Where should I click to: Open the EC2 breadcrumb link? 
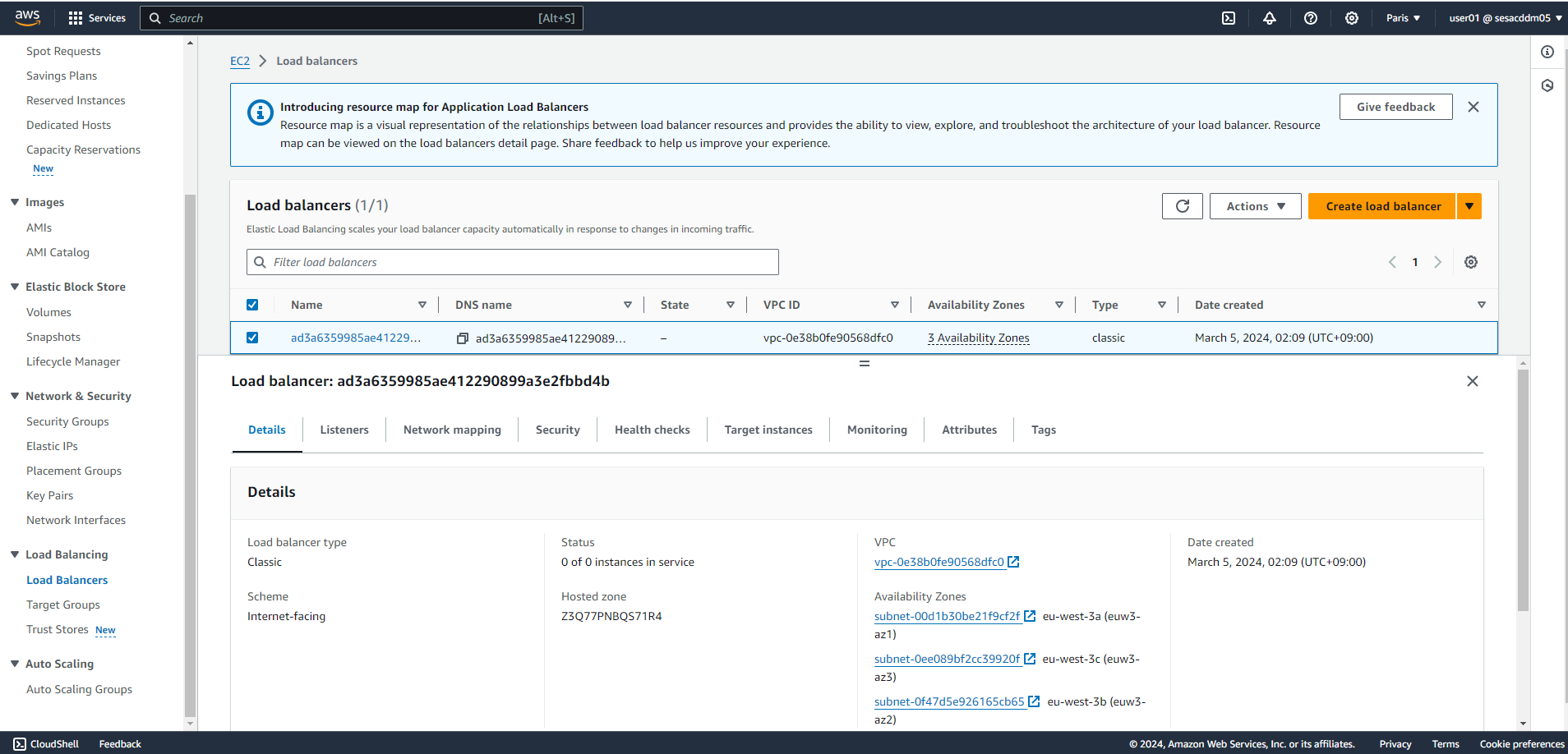click(x=240, y=61)
